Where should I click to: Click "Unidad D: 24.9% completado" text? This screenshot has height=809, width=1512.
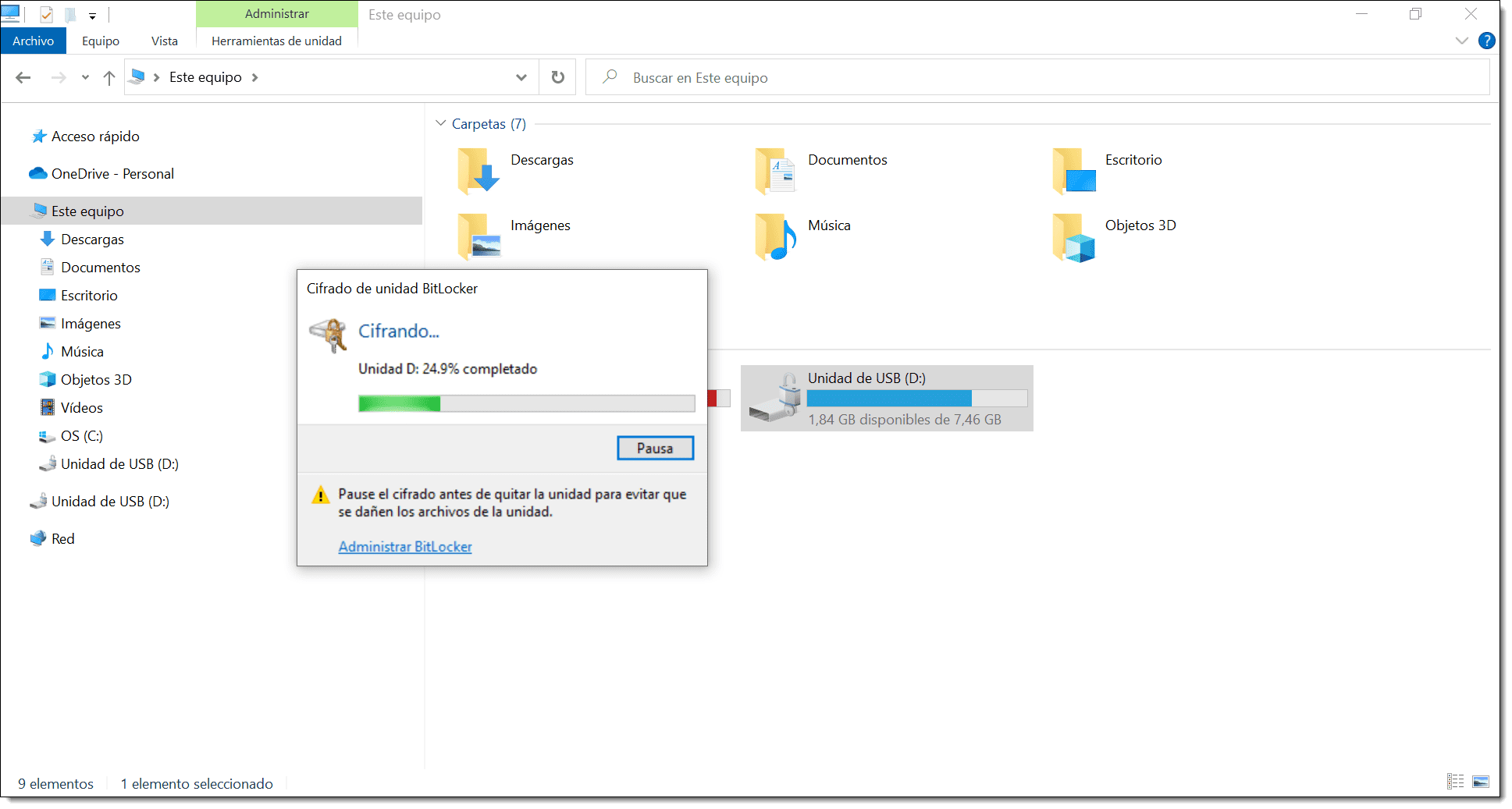(447, 369)
